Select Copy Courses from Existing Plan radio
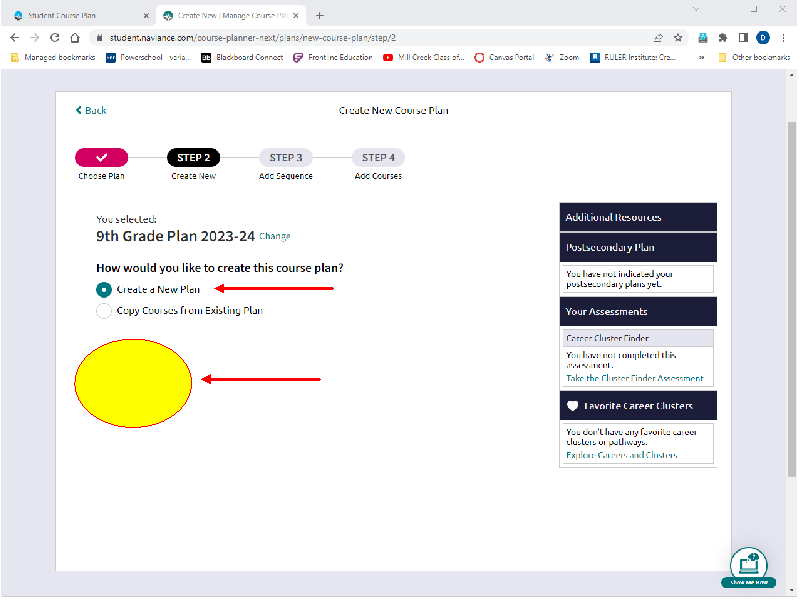Screen dimensions: 800x600 pyautogui.click(x=104, y=311)
